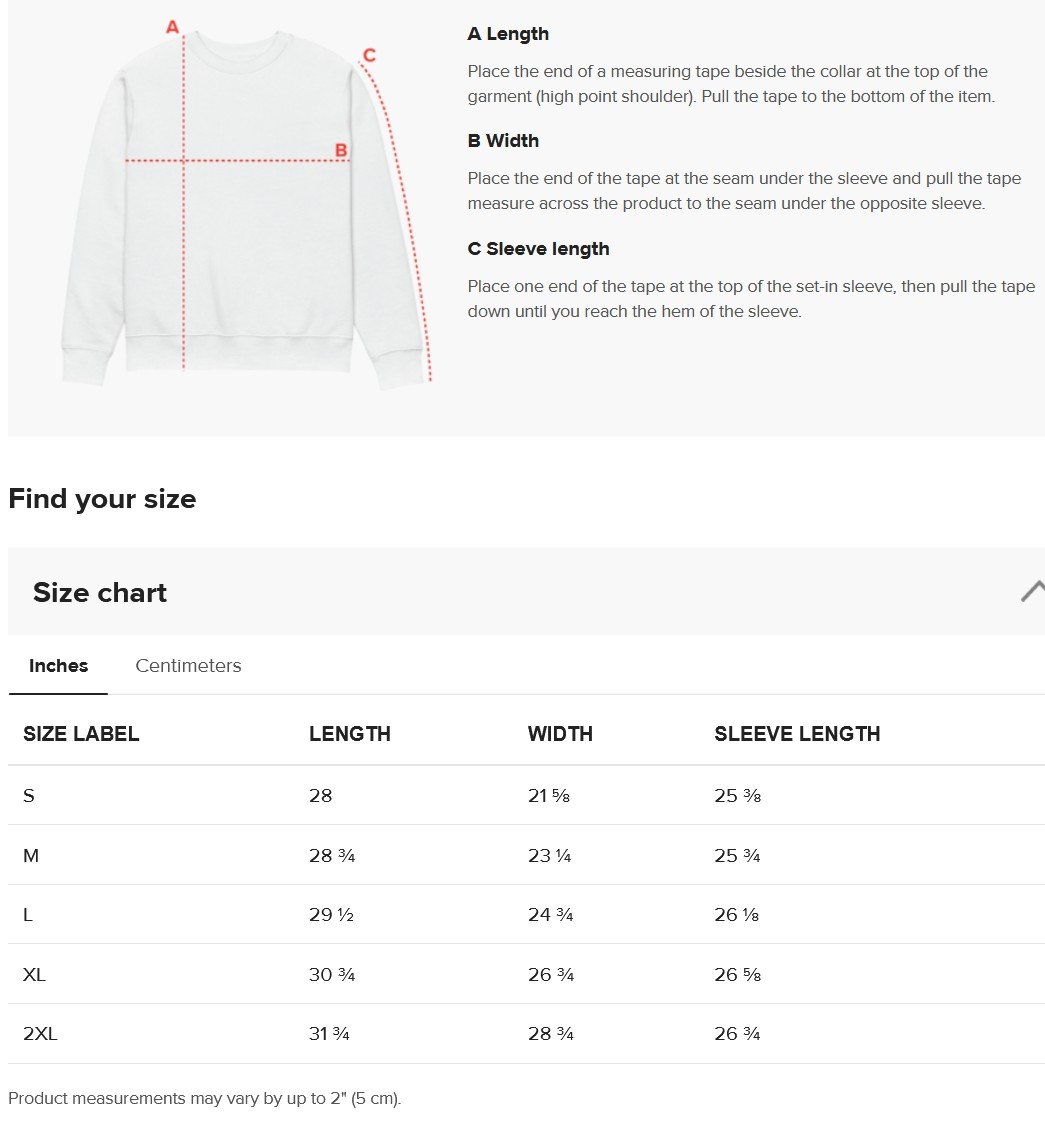Select the XL size row
Image resolution: width=1045 pixels, height=1132 pixels.
point(526,975)
